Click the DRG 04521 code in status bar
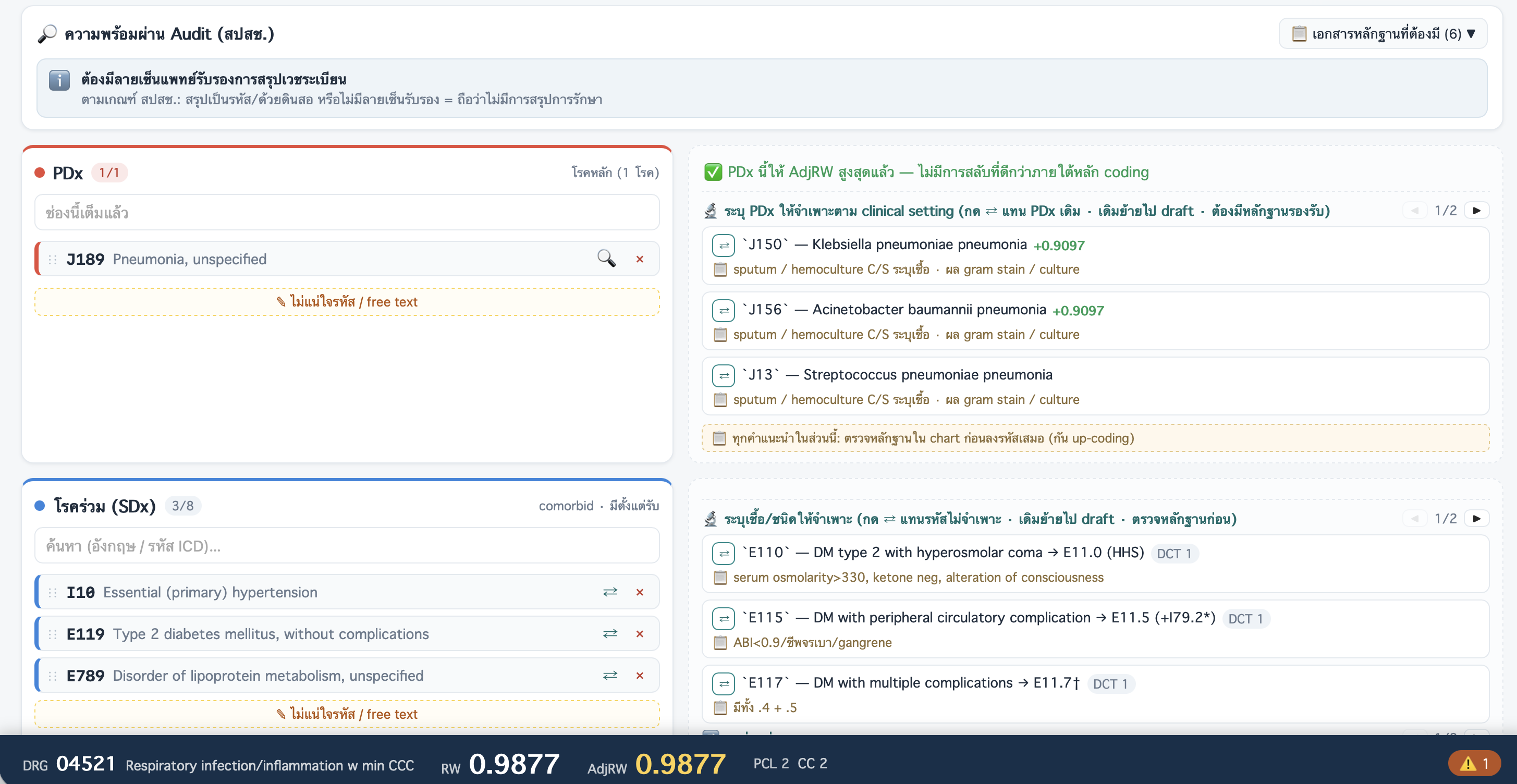 tap(85, 763)
